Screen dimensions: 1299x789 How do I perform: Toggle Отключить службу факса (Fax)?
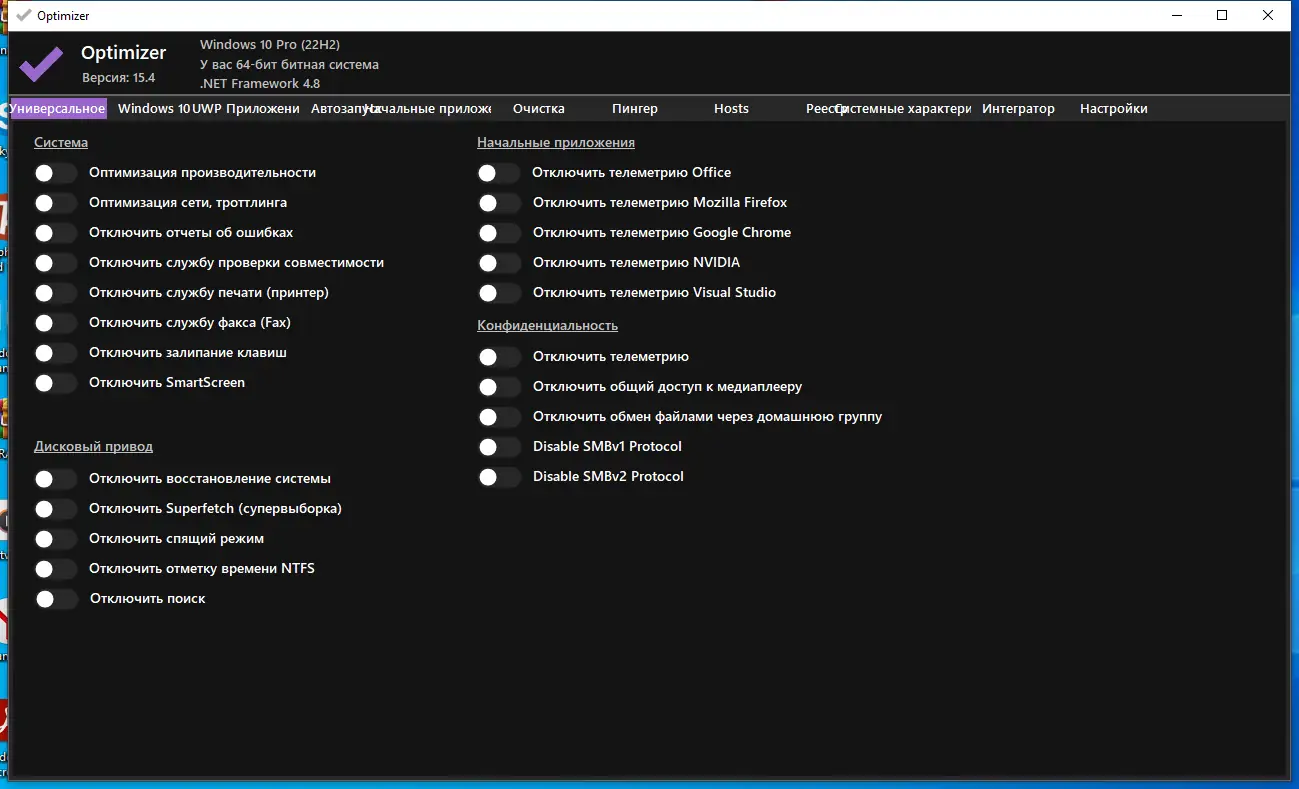click(x=55, y=323)
